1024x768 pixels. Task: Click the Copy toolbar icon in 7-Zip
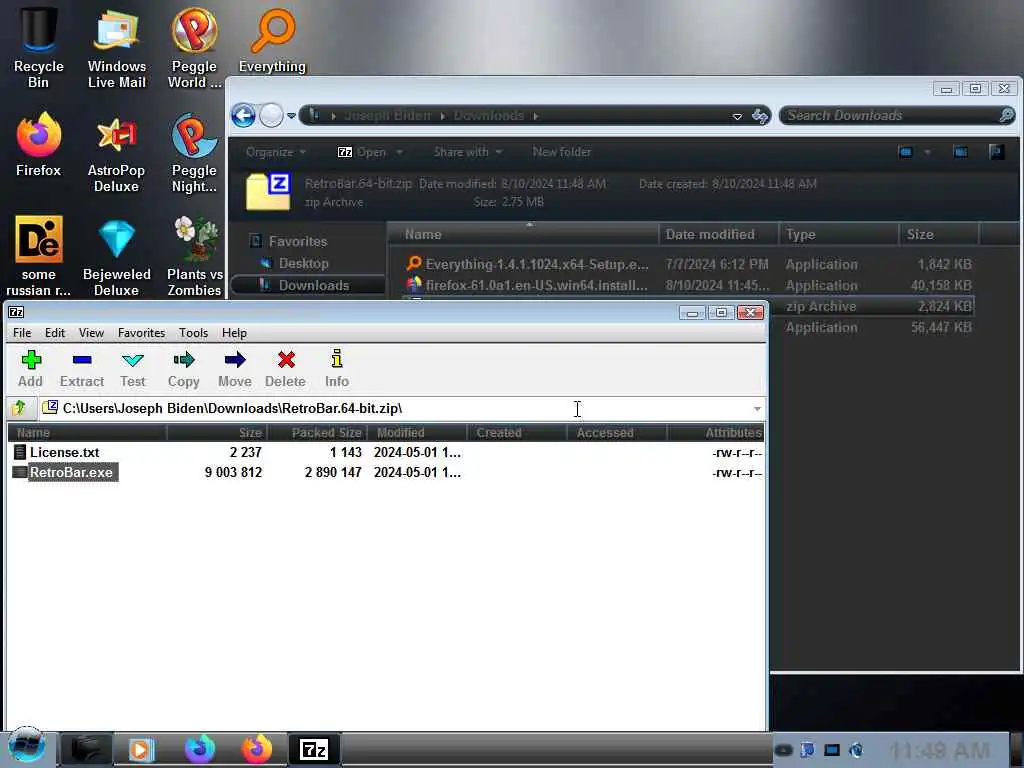click(184, 369)
